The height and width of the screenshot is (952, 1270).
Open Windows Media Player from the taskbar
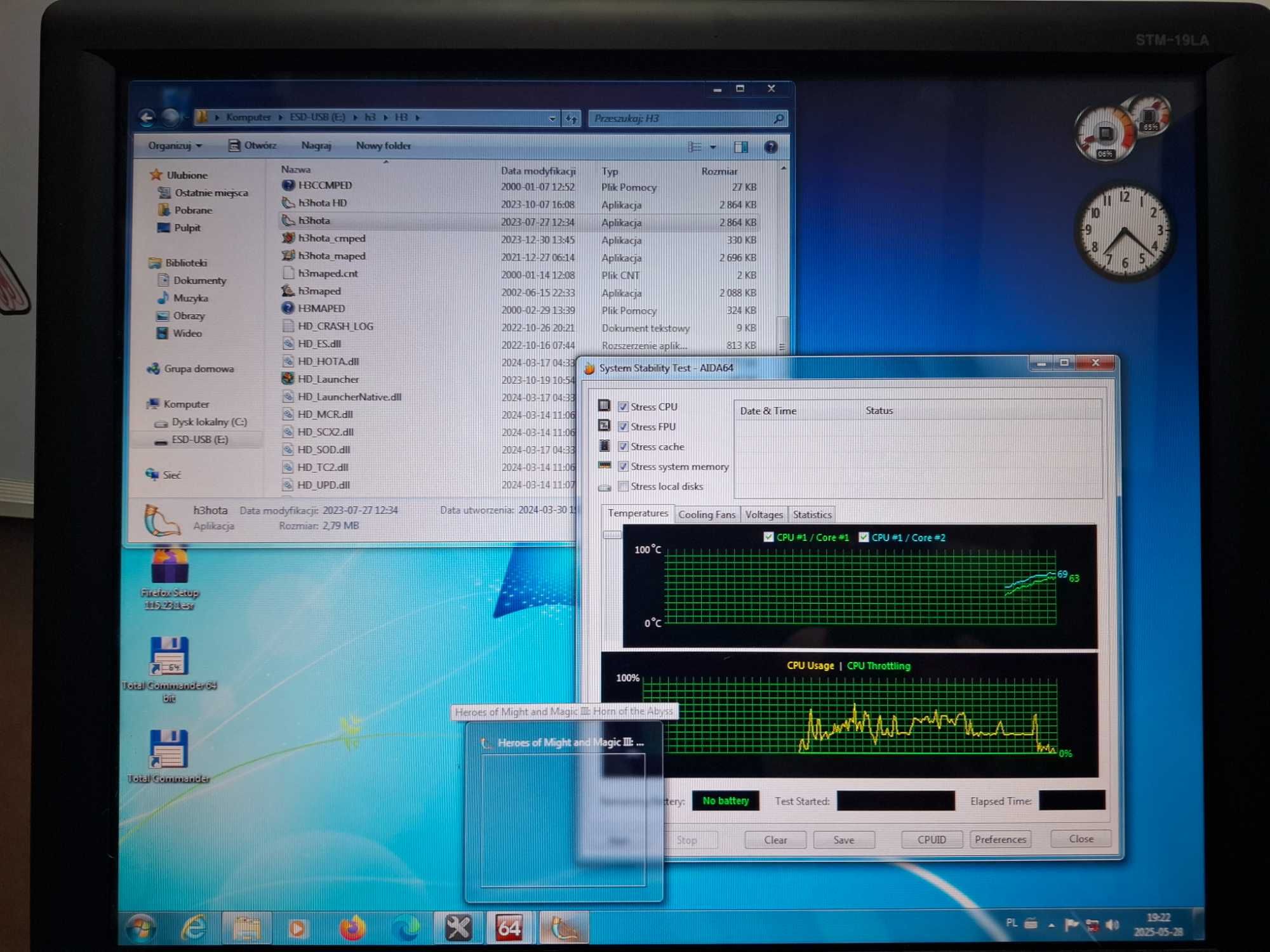click(298, 929)
